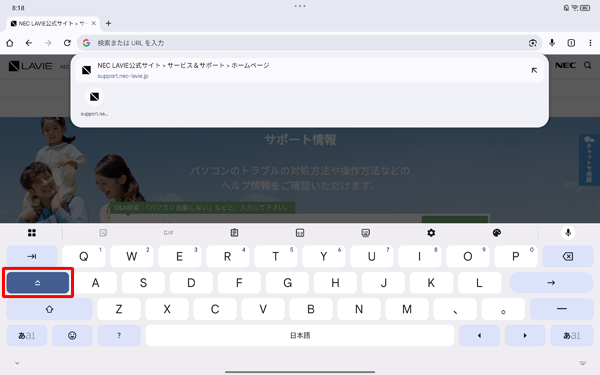Tap keyboard microphone voice input
The height and width of the screenshot is (375, 600).
point(568,233)
